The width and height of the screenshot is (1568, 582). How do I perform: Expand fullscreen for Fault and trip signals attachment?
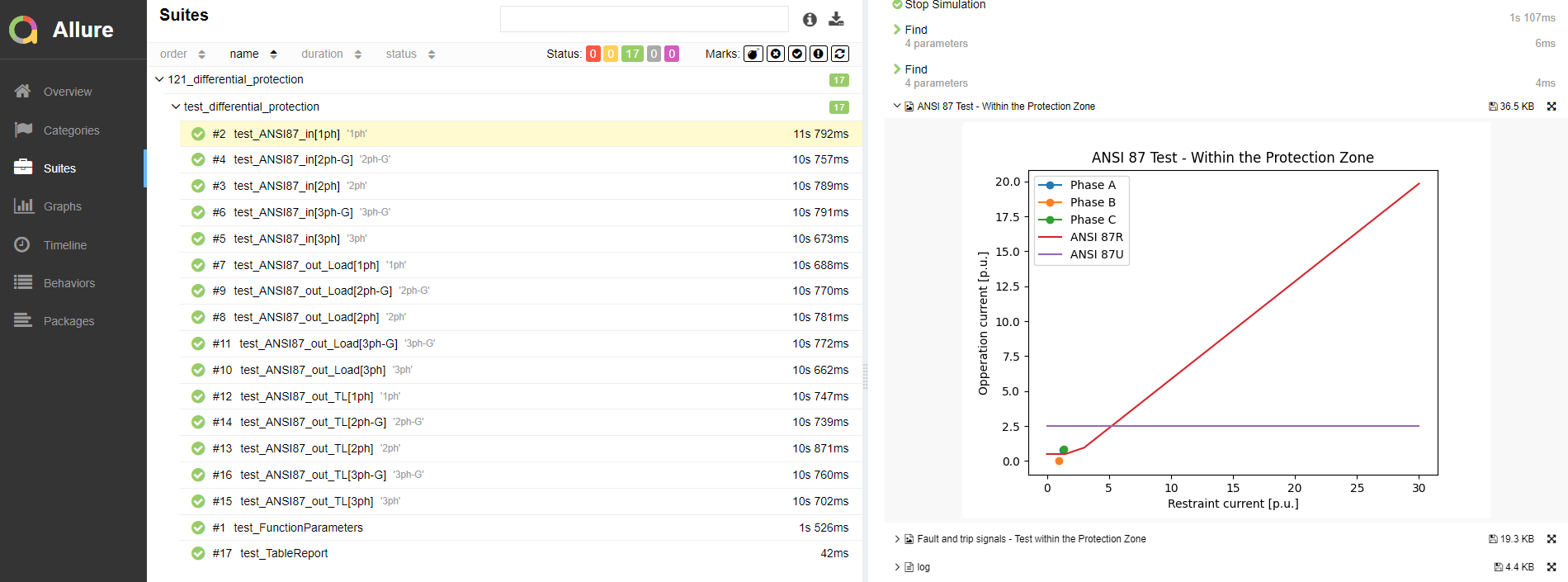point(1551,539)
